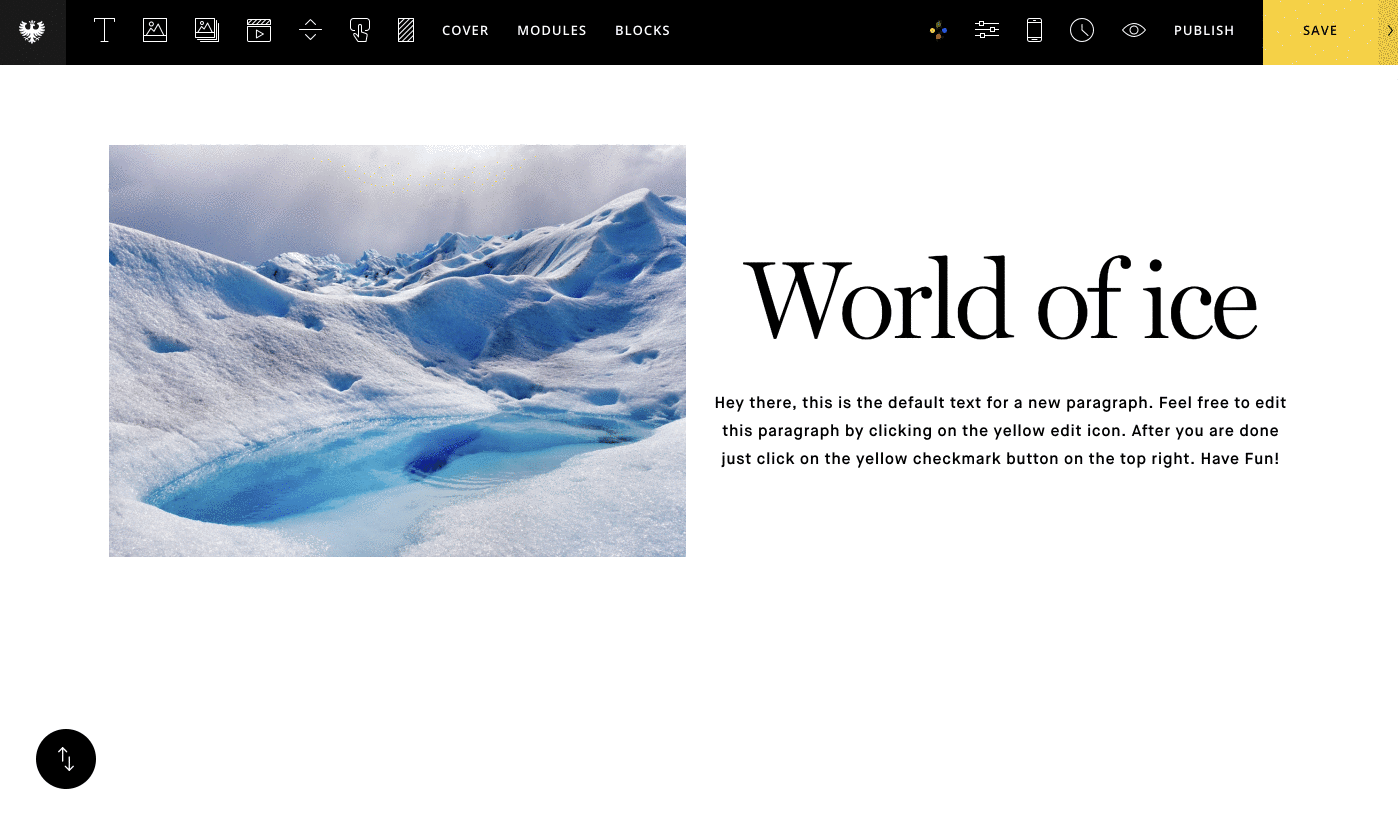The height and width of the screenshot is (826, 1398).
Task: Expand the arrow next to Save
Action: pos(1390,31)
